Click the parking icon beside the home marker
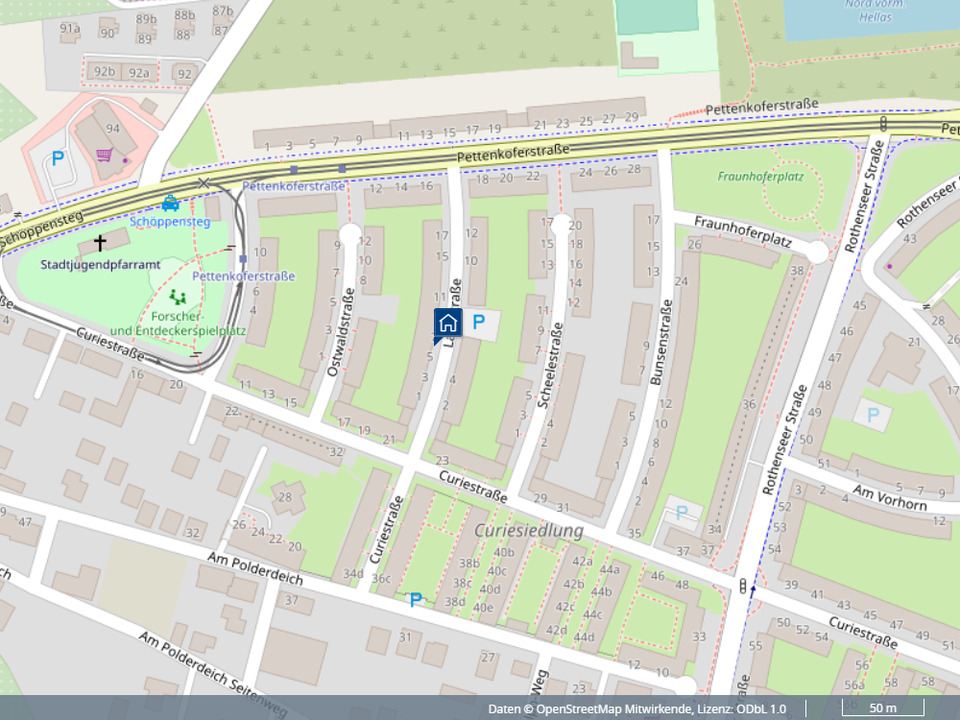Screen dimensions: 960x720 click(x=479, y=322)
